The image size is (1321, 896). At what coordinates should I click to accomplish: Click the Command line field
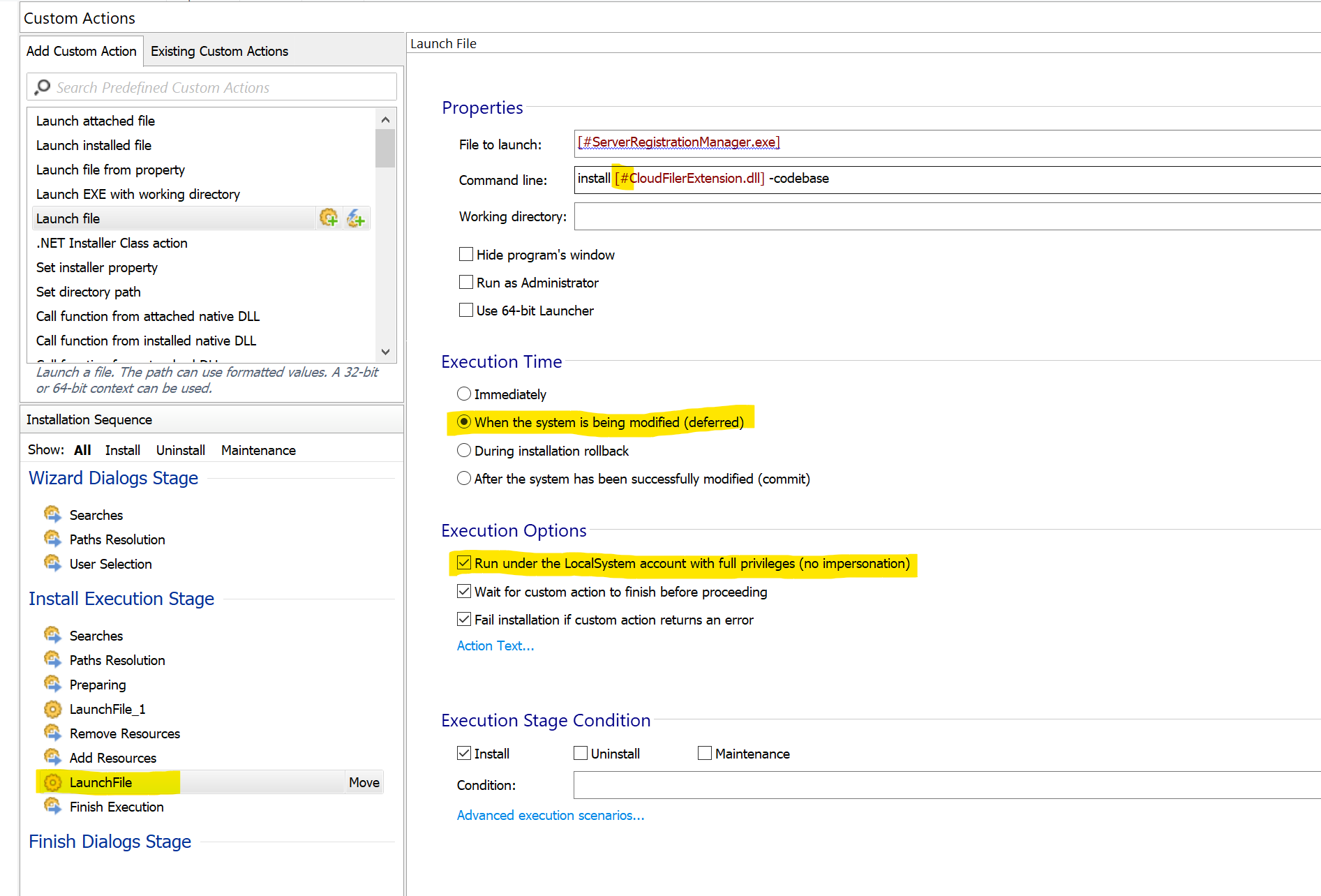(948, 179)
